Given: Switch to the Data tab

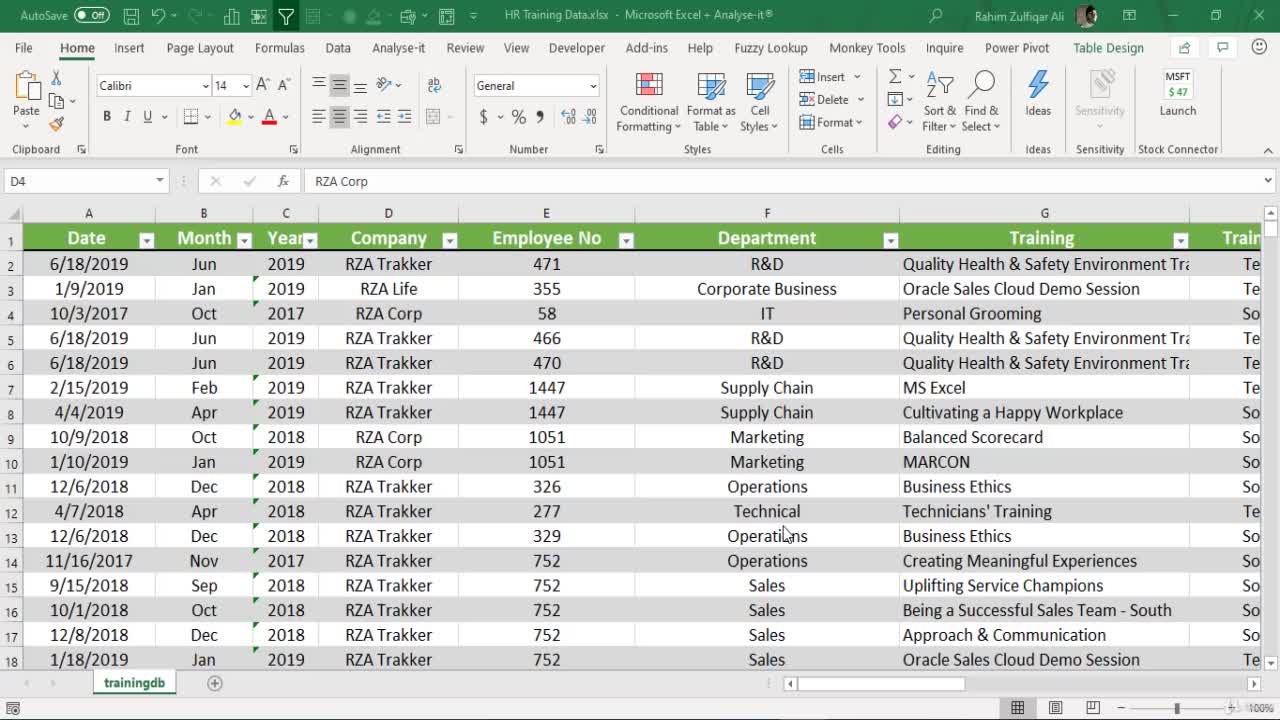Looking at the screenshot, I should tap(338, 48).
